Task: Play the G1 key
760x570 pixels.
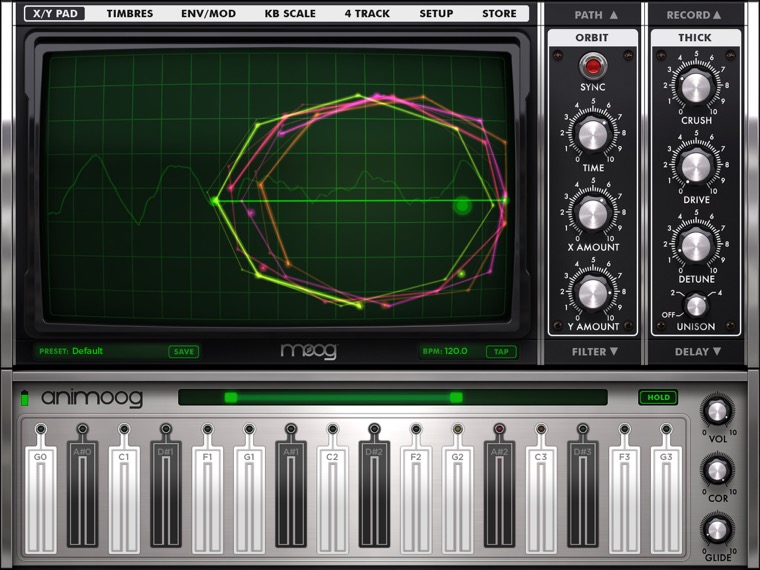Action: pyautogui.click(x=249, y=499)
